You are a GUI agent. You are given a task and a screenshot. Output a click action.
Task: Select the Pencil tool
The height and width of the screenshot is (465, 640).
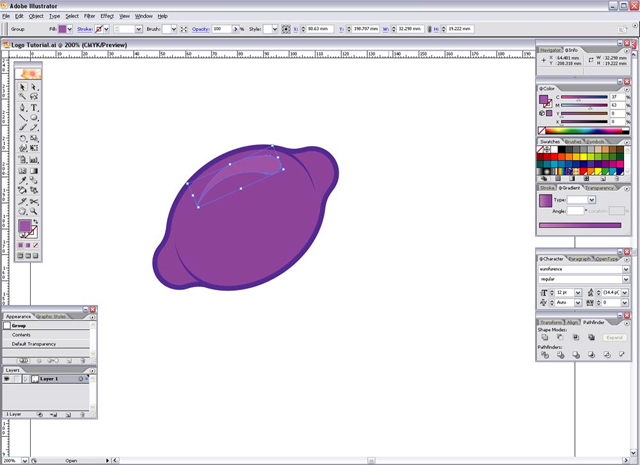pos(34,128)
